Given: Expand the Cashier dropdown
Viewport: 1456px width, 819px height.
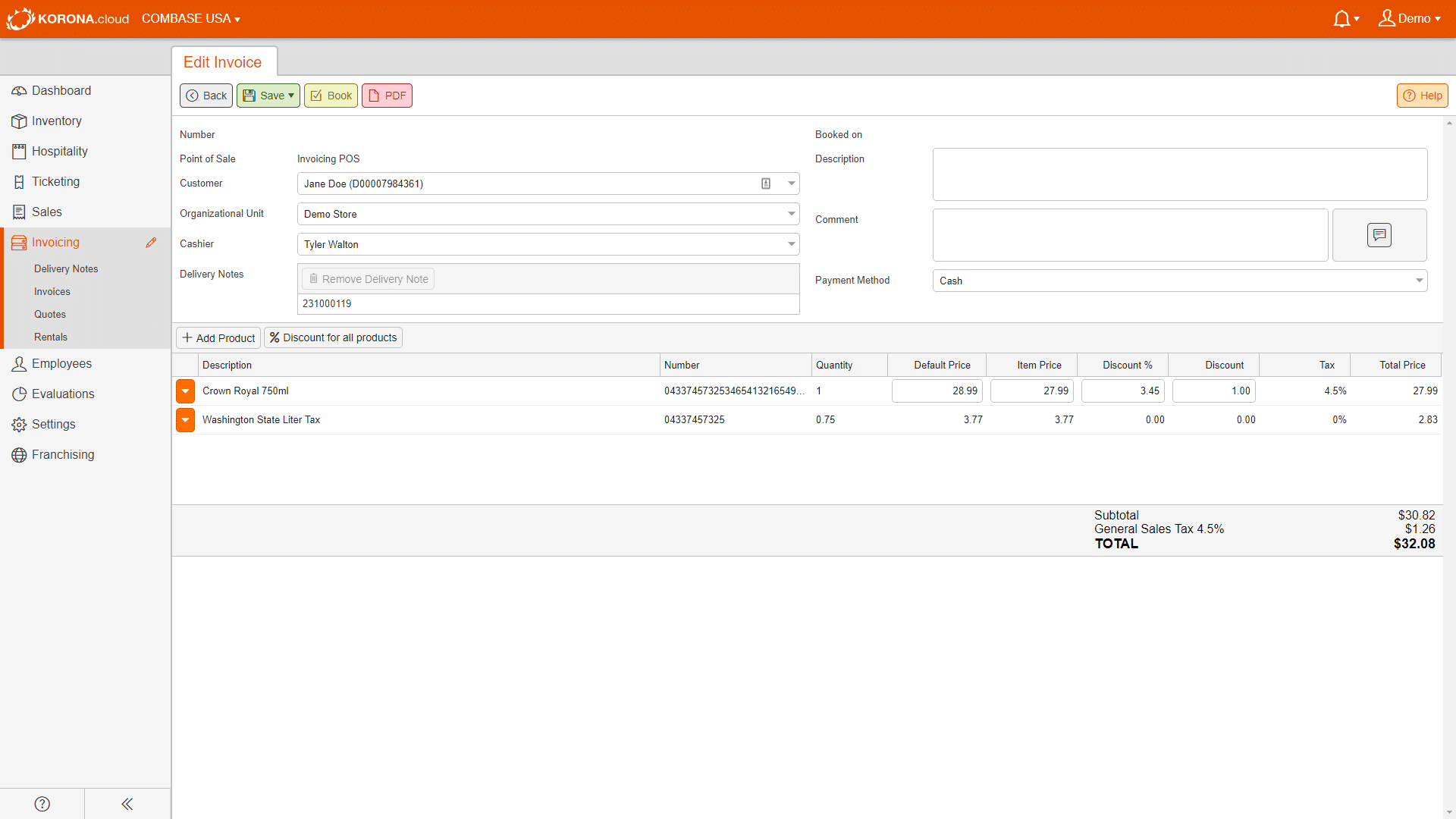Looking at the screenshot, I should click(x=791, y=244).
